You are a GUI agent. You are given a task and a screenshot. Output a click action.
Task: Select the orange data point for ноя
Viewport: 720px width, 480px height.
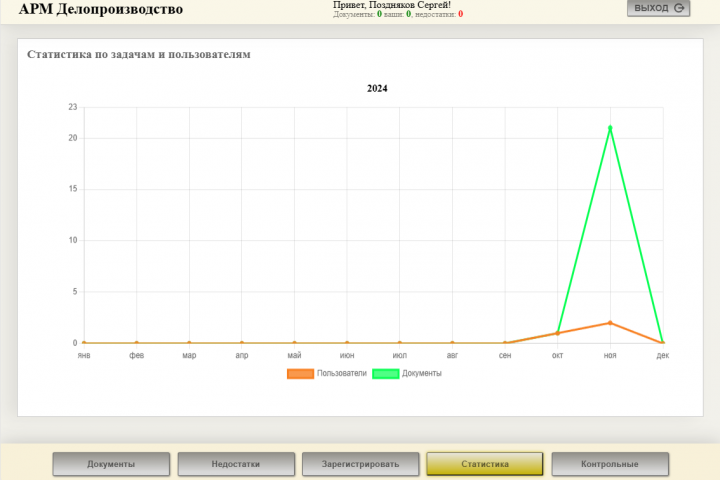(x=610, y=323)
